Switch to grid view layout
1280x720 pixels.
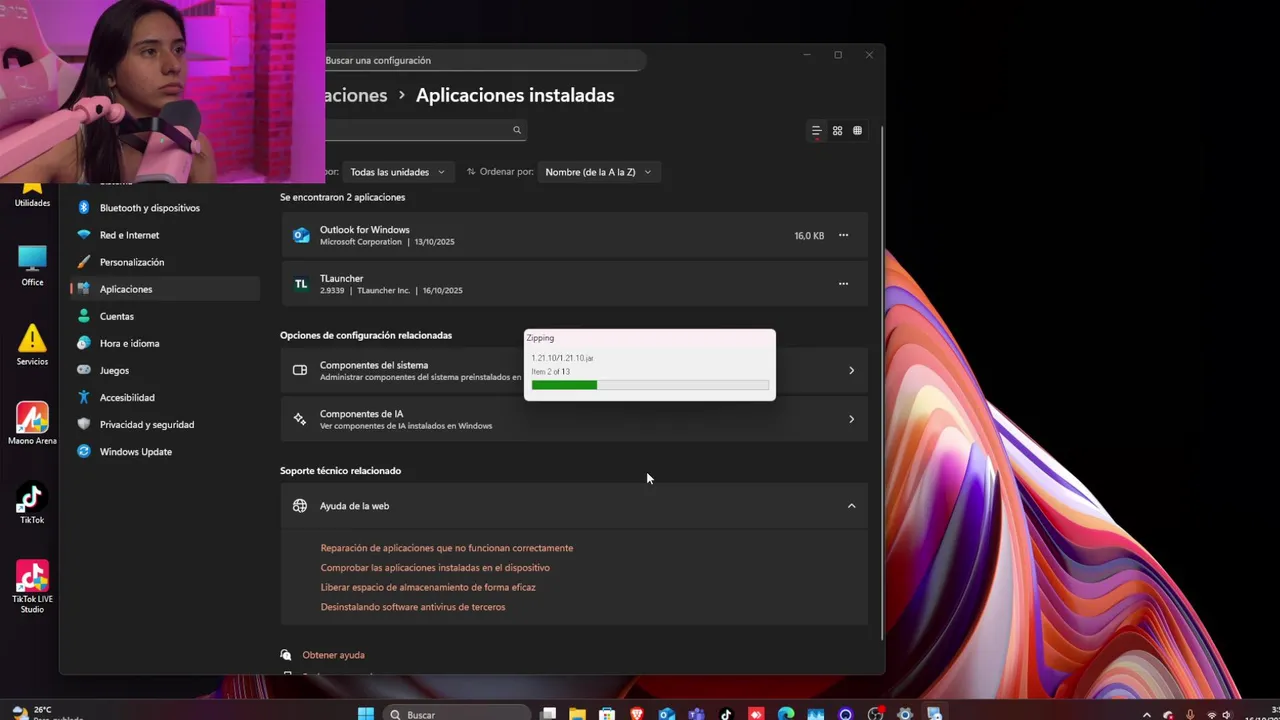pos(837,131)
